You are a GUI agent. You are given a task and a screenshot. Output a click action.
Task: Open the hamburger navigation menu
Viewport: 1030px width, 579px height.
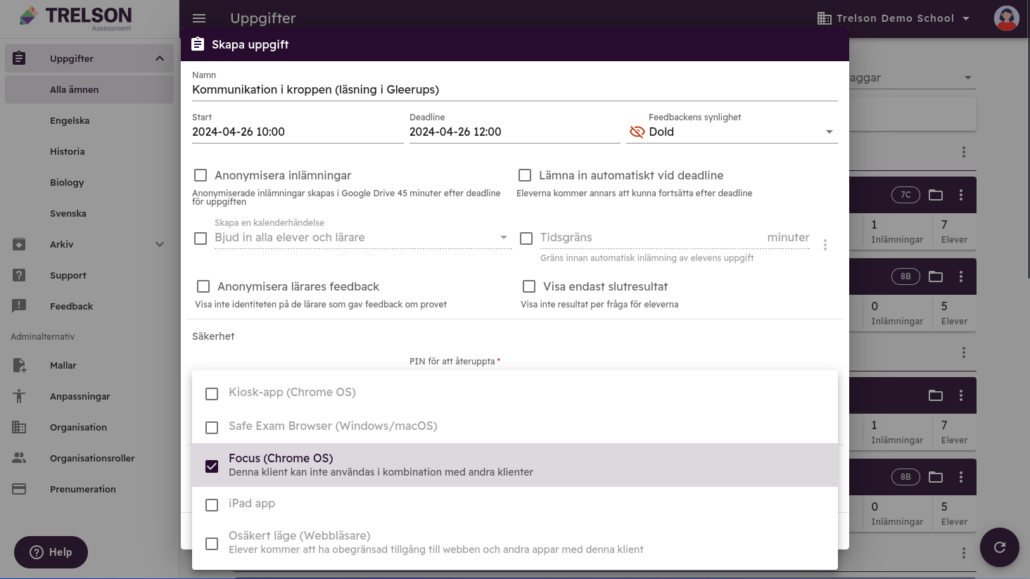click(x=199, y=19)
